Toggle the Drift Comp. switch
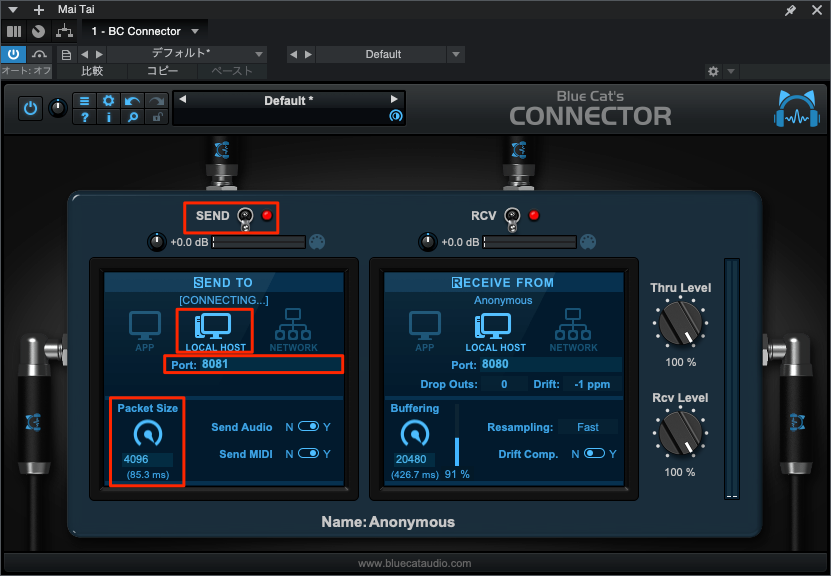 (594, 454)
